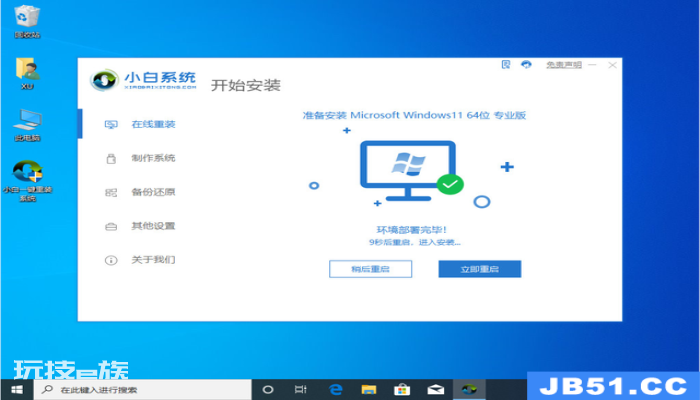This screenshot has width=700, height=400.
Task: Open File Explorer from the taskbar
Action: point(369,390)
